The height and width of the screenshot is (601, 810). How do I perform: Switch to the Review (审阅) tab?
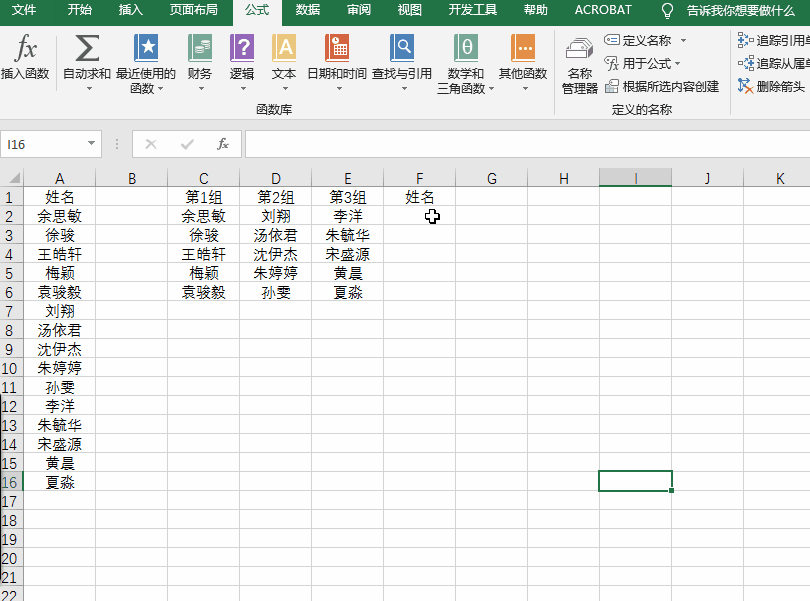(359, 10)
